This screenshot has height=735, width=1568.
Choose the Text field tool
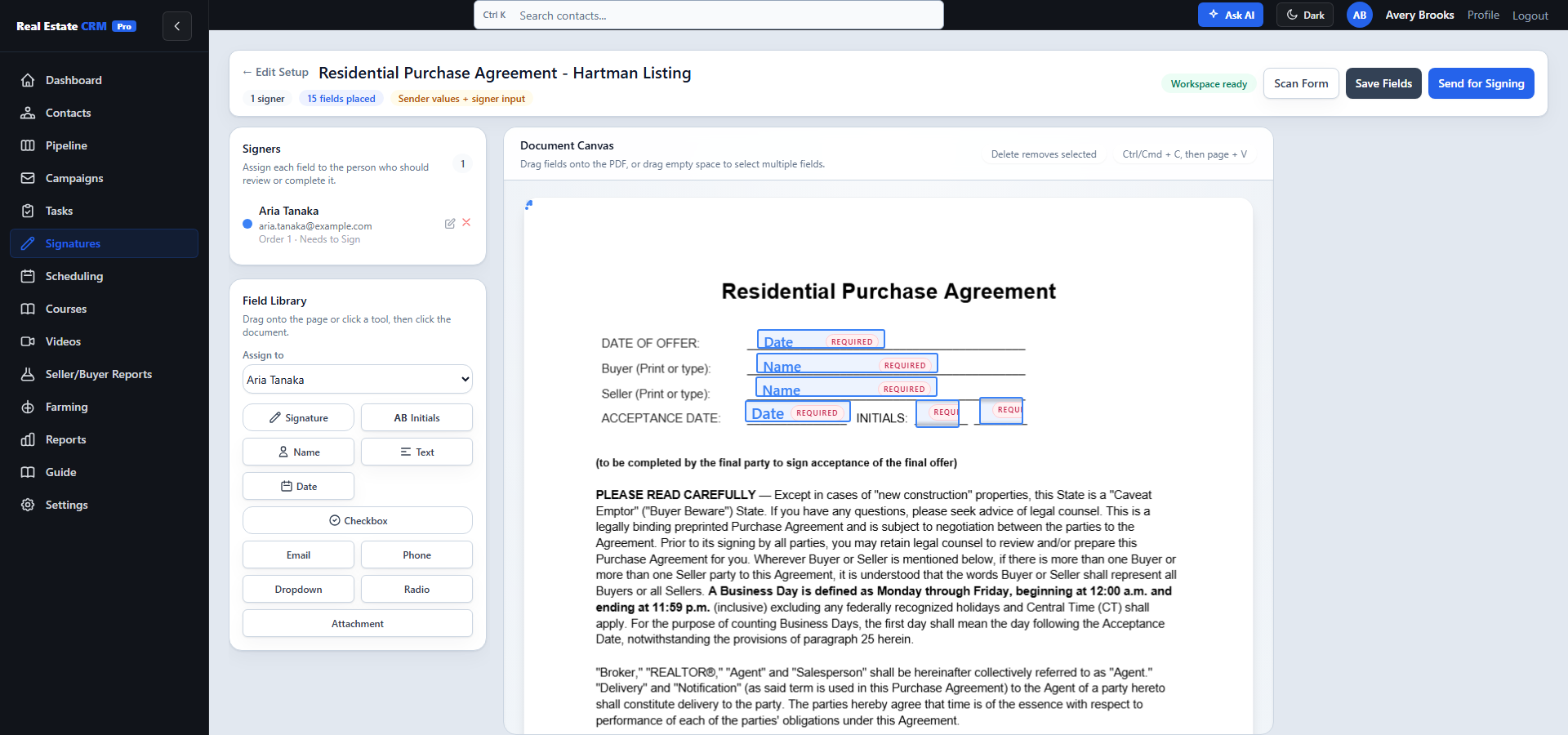(416, 452)
